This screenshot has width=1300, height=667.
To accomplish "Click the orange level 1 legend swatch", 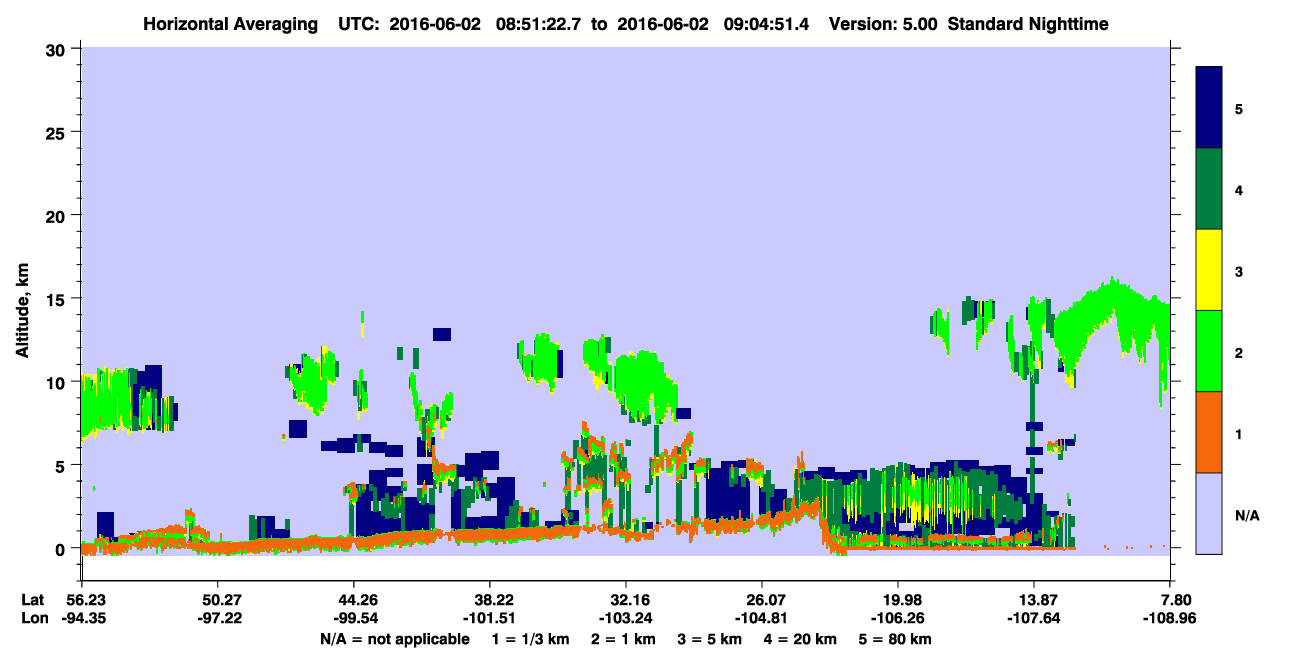I will tap(1210, 432).
